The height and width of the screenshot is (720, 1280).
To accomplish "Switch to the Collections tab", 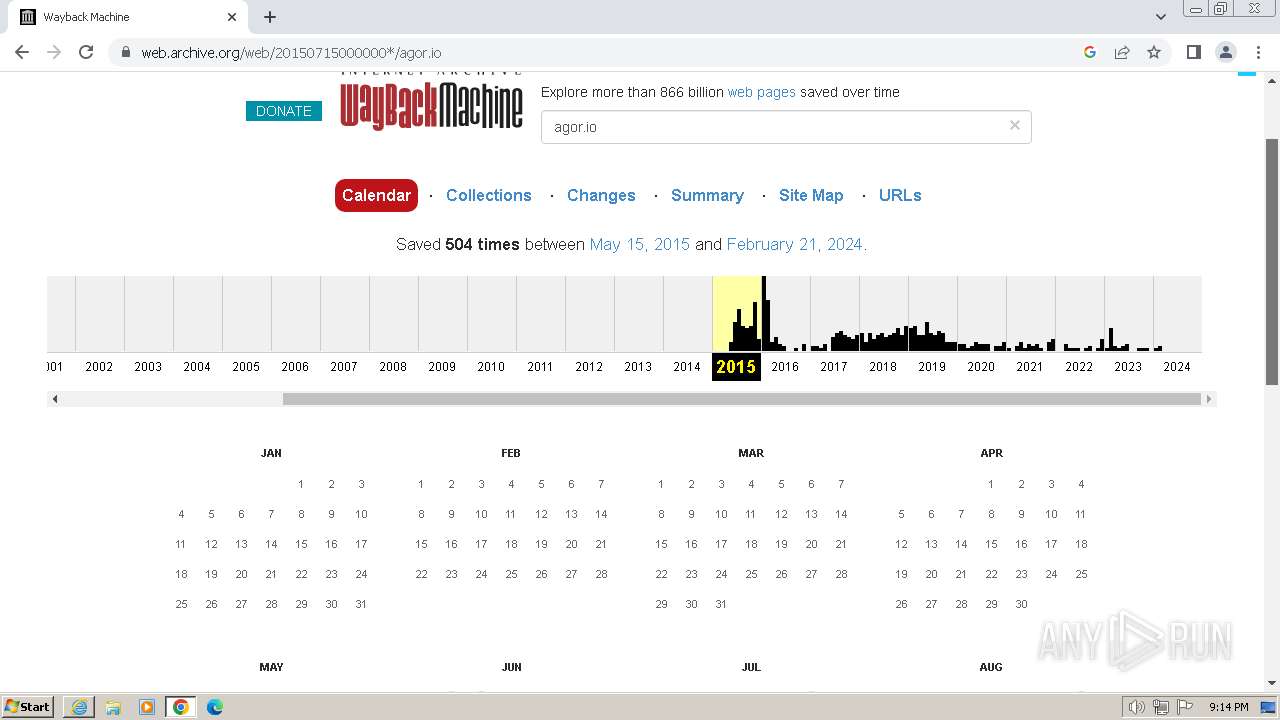I will tap(488, 195).
